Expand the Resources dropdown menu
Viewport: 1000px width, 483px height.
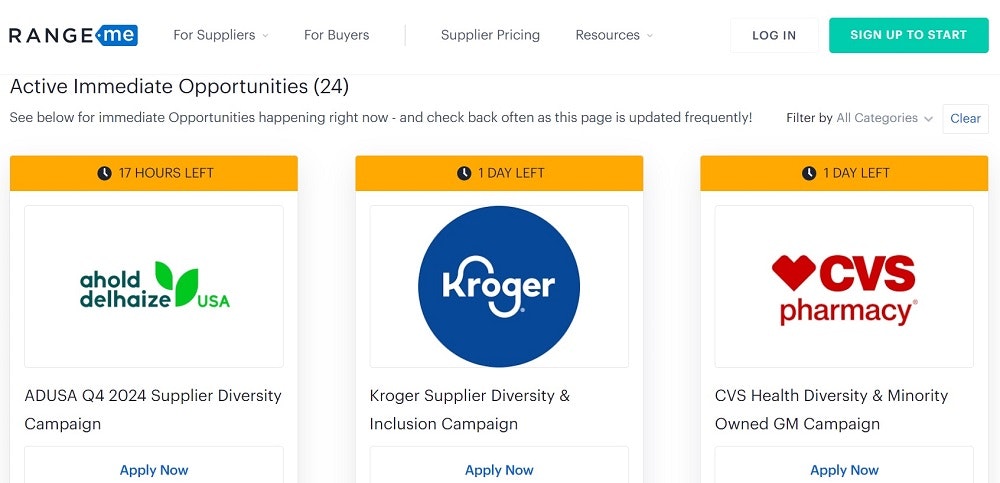[x=614, y=35]
